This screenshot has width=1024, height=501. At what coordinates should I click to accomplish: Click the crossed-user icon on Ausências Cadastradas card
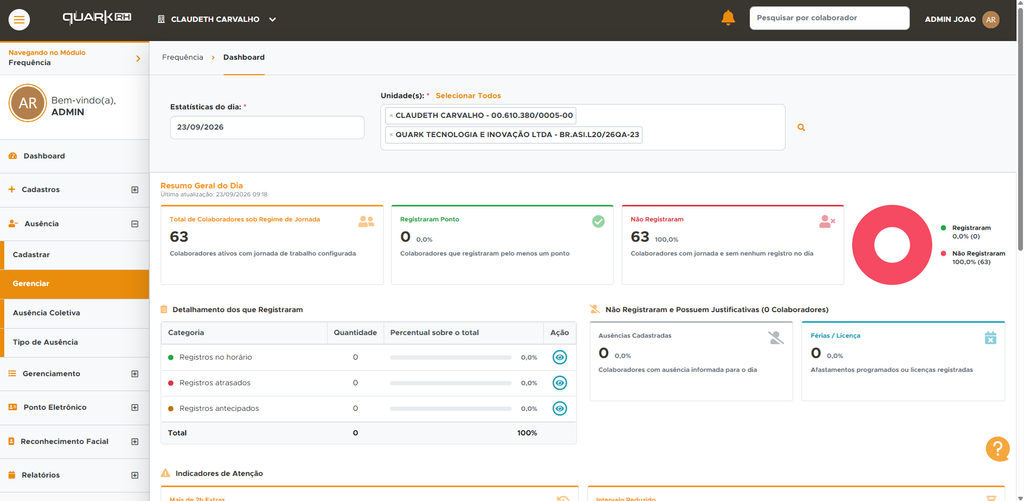pos(776,338)
